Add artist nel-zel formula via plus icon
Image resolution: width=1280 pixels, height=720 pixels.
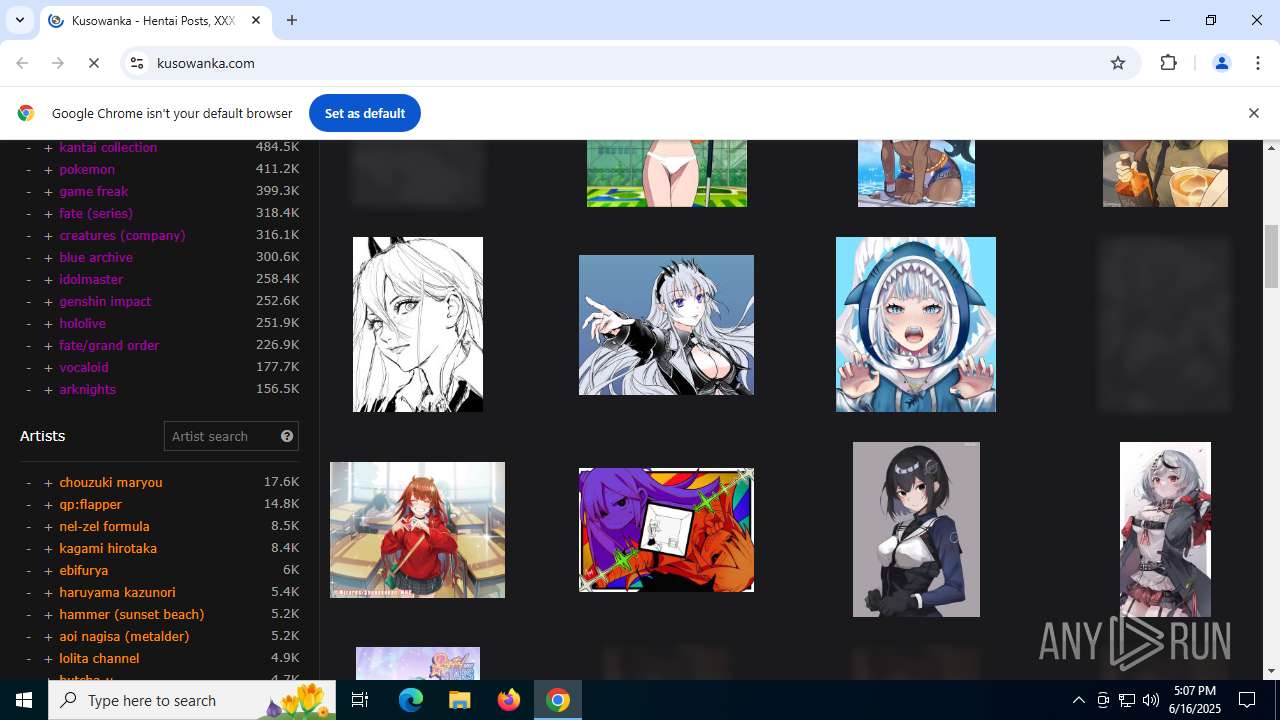[x=48, y=527]
